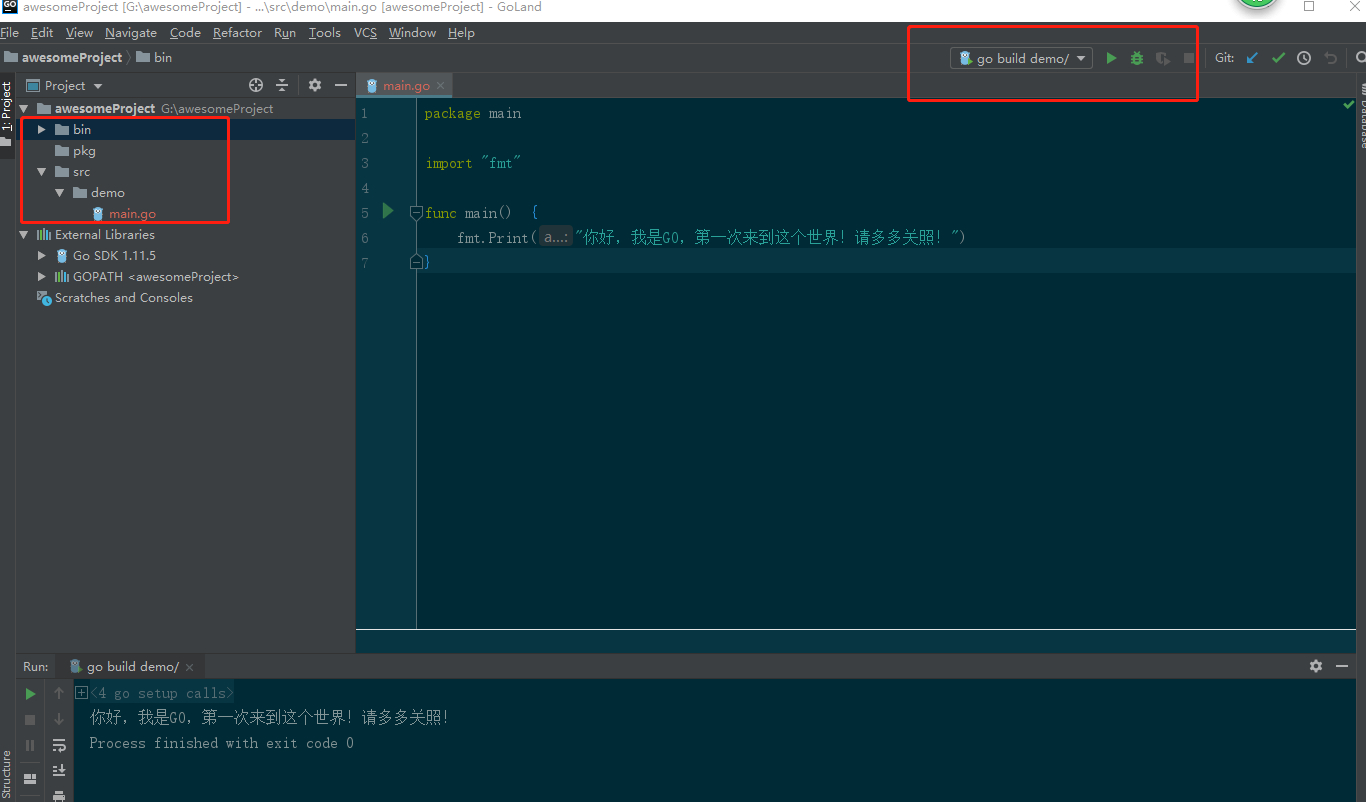Collapse the awesomeProject root node
This screenshot has height=802, width=1366.
click(x=23, y=108)
